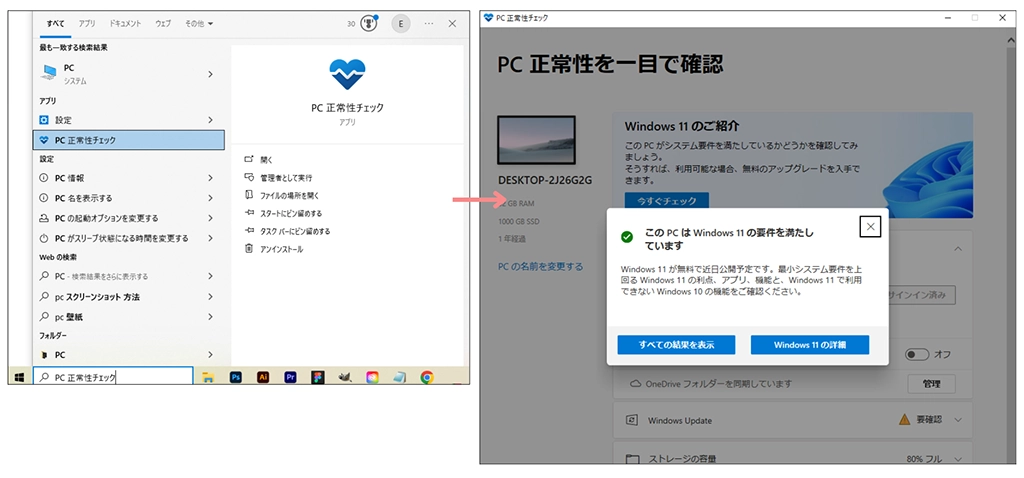
Task: Open the その他 dropdown tab
Action: [199, 24]
